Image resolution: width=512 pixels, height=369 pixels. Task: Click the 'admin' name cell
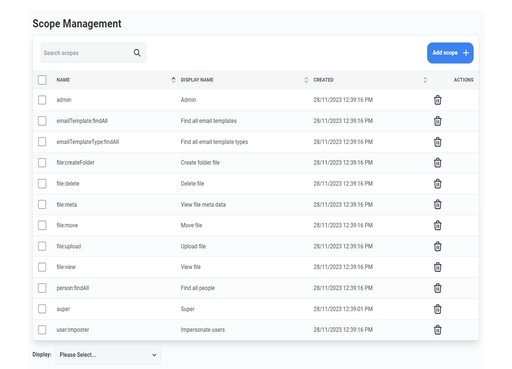click(64, 100)
